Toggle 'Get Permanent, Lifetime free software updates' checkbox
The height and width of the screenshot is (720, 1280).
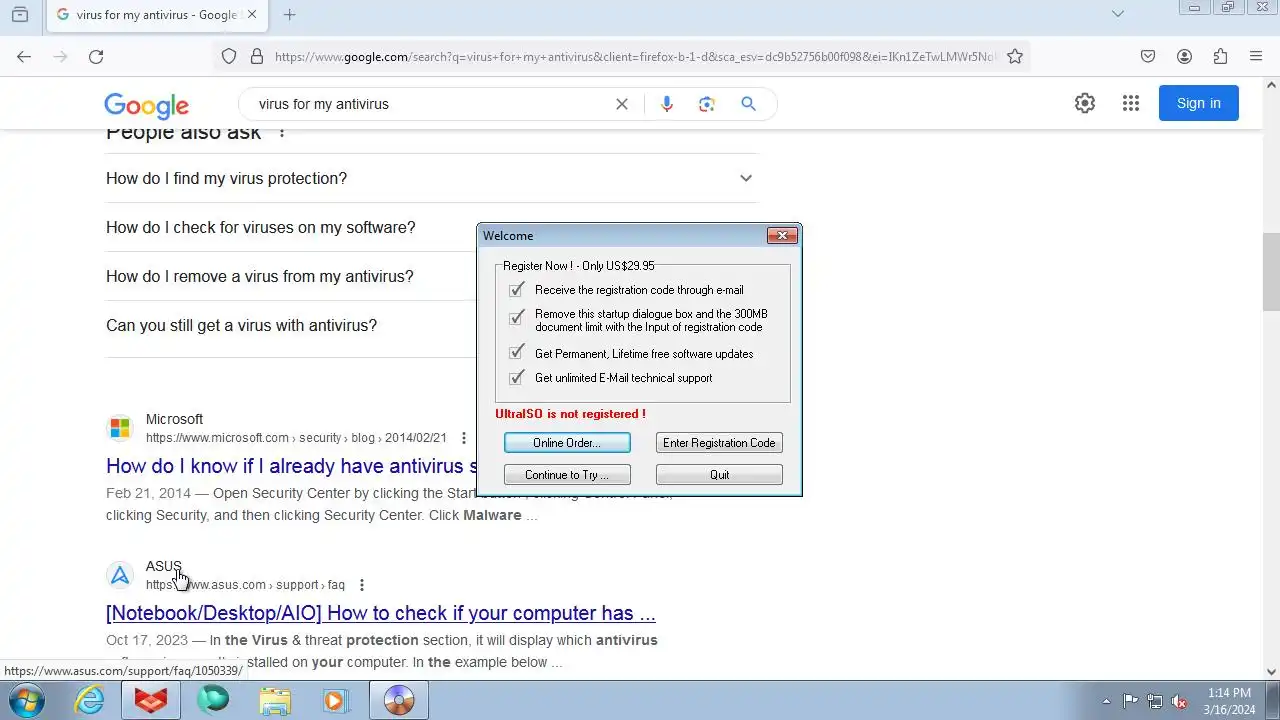[516, 352]
